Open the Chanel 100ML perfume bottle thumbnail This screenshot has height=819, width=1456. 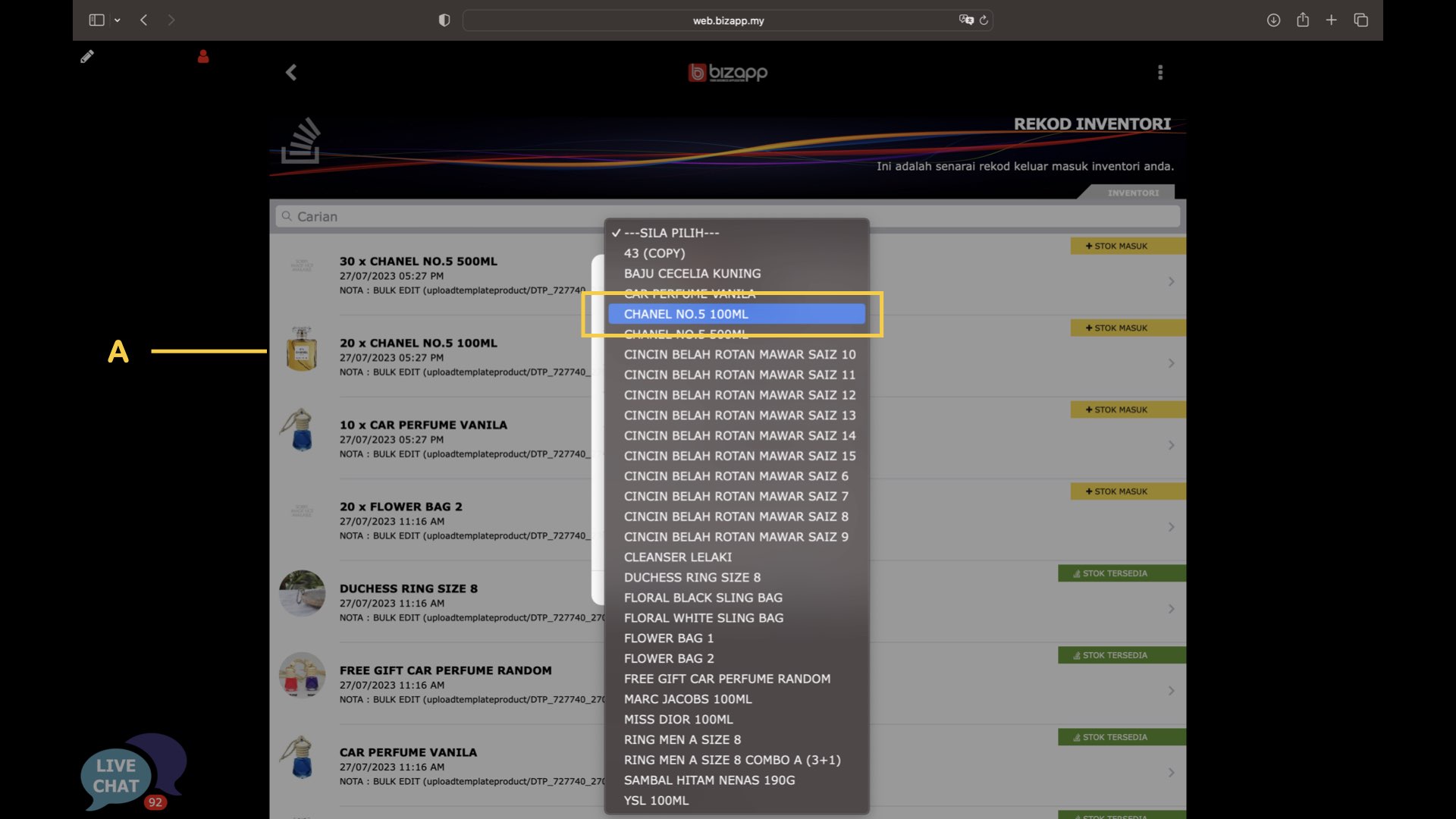[x=302, y=349]
